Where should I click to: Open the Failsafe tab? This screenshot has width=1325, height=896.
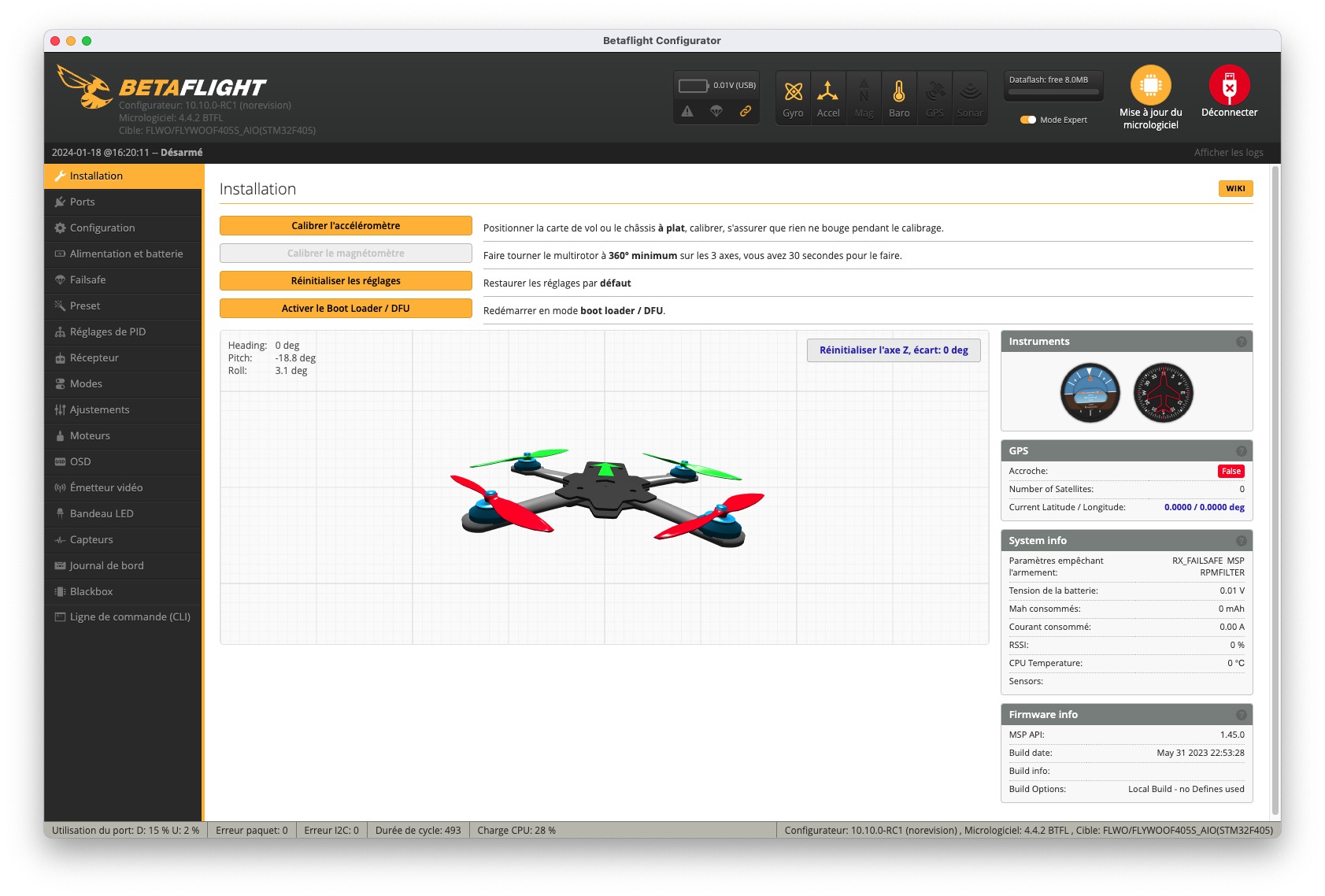point(124,280)
